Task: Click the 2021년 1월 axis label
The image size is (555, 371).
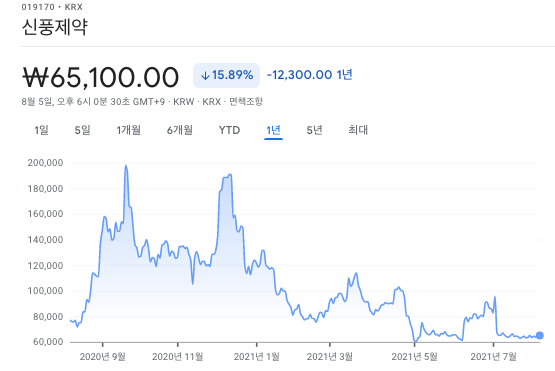Action: (257, 356)
